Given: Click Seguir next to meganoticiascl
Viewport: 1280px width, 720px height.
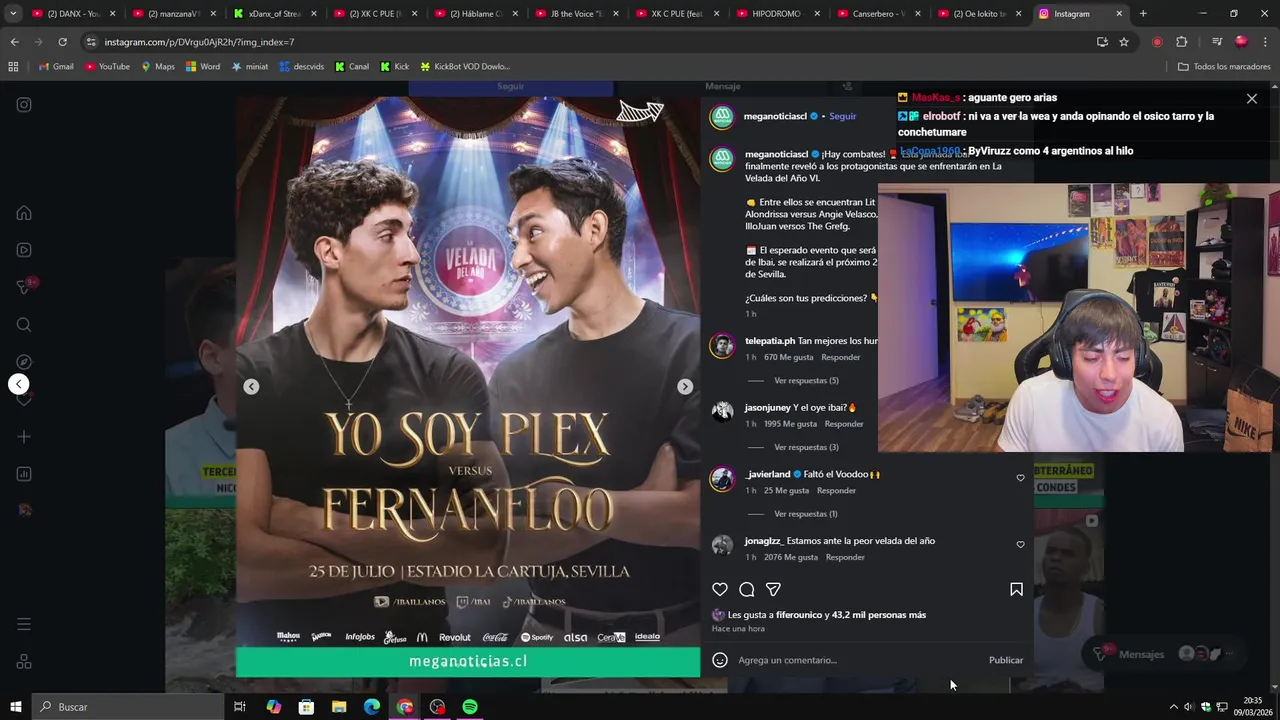Looking at the screenshot, I should [842, 117].
